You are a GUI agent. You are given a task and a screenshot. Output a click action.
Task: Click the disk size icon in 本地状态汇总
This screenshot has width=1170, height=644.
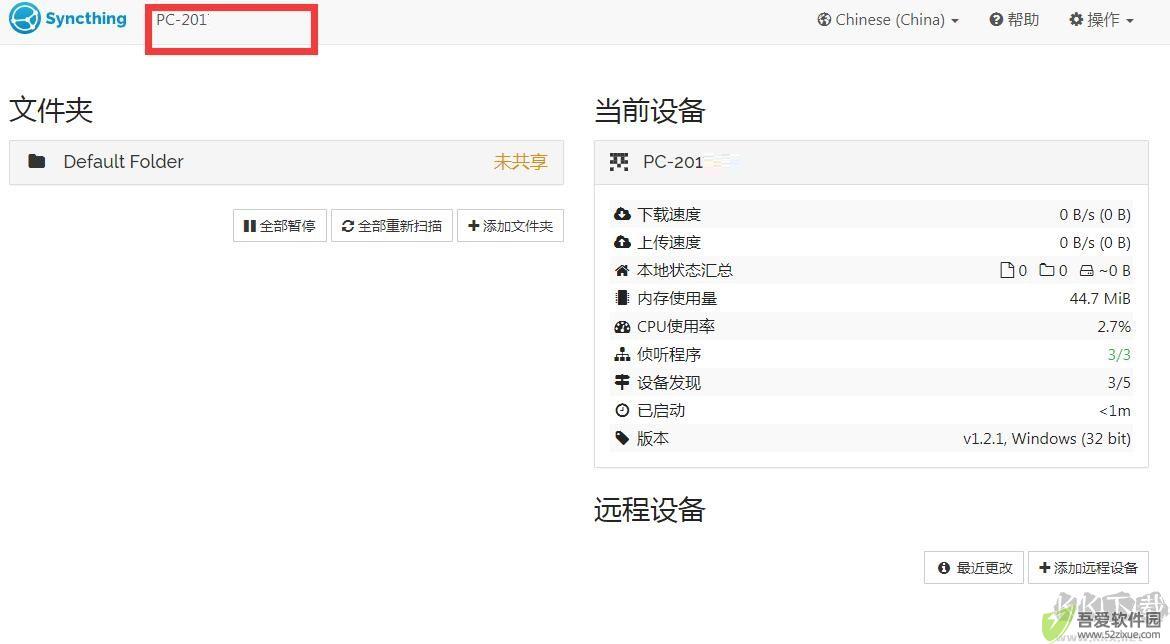(1086, 271)
